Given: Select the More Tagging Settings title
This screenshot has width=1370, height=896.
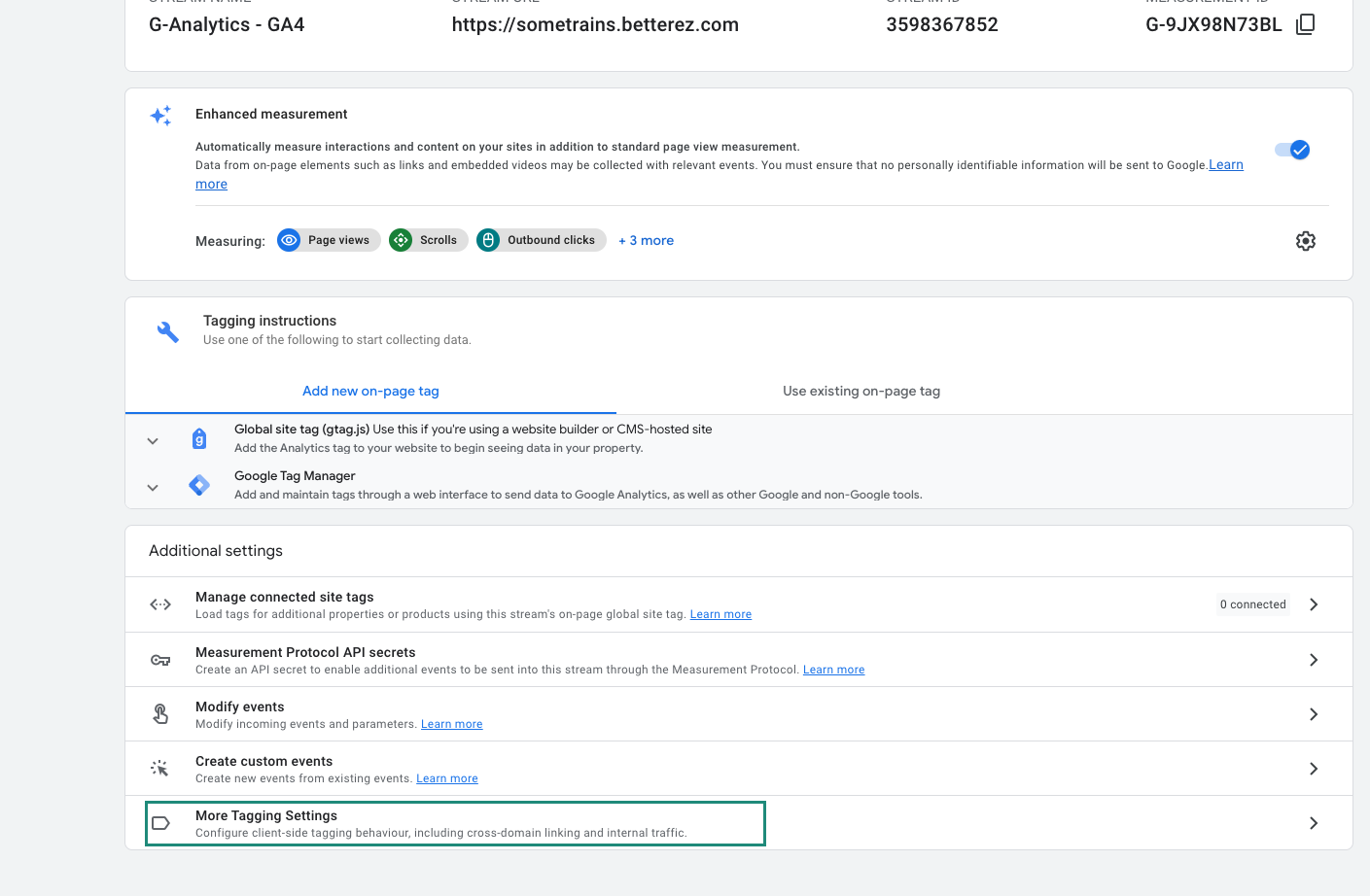Looking at the screenshot, I should point(266,815).
